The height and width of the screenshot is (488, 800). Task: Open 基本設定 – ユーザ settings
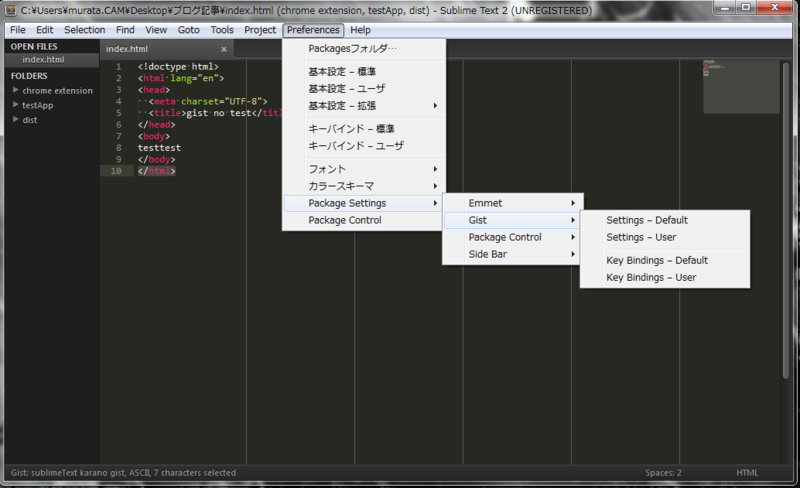[x=364, y=88]
